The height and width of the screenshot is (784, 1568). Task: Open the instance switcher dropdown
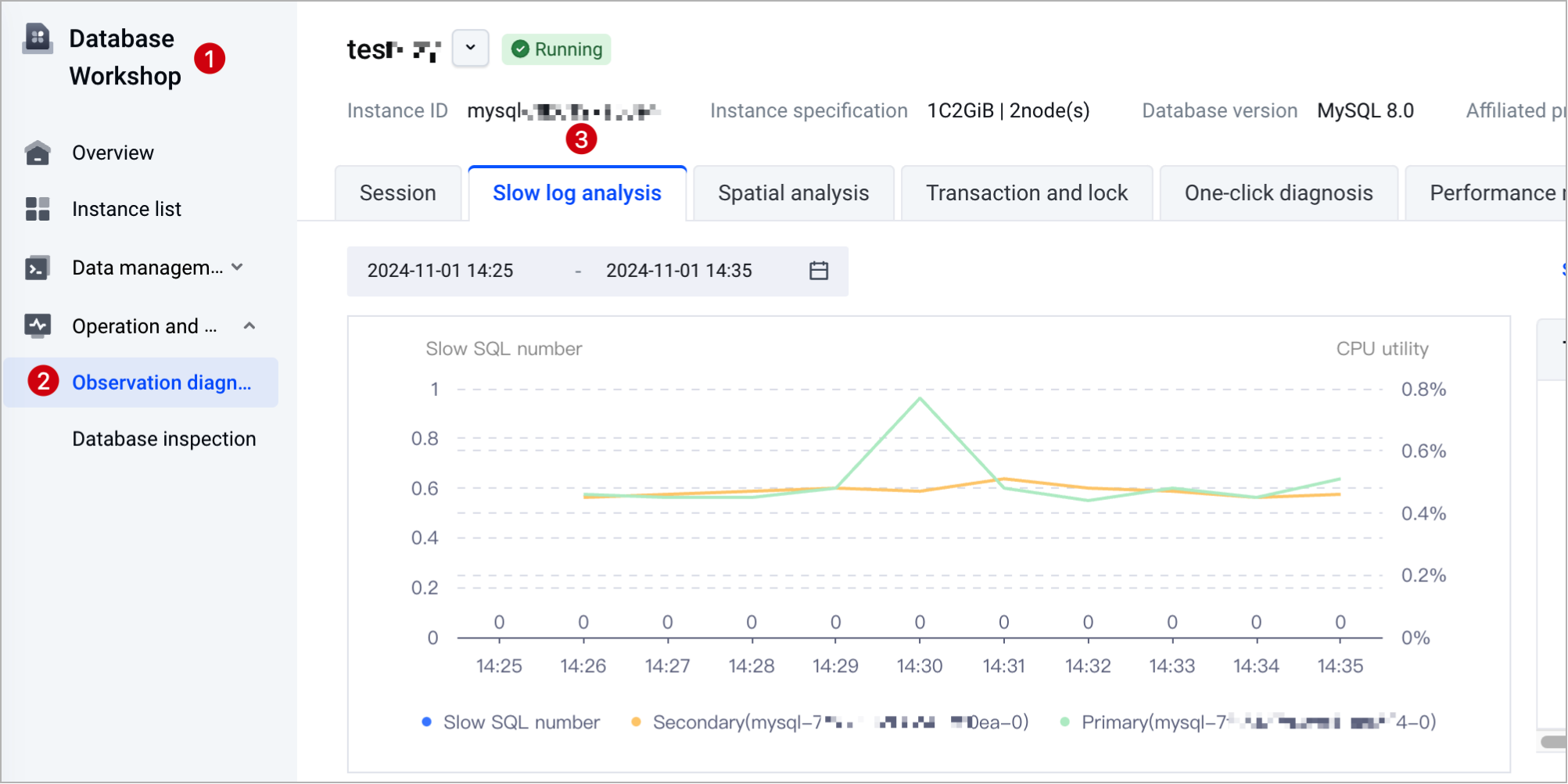click(470, 49)
